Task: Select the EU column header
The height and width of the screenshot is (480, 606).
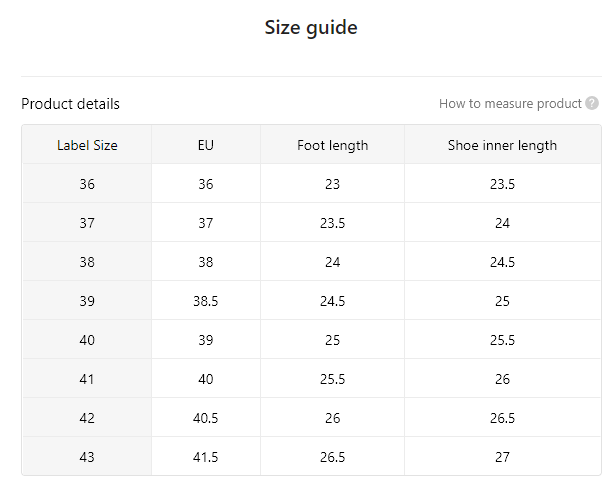Action: pyautogui.click(x=206, y=145)
